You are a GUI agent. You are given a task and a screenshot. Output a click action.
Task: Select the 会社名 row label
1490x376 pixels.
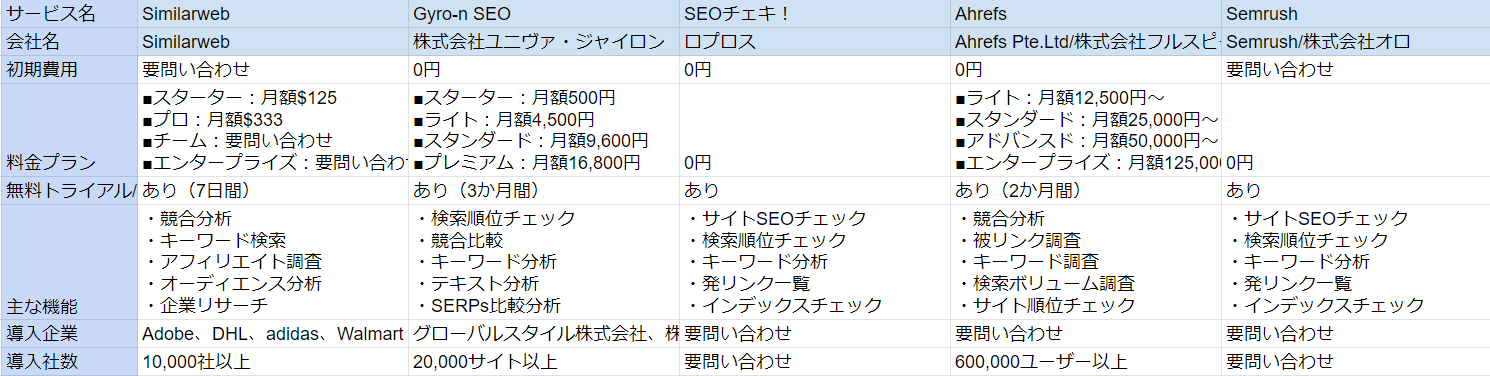pos(69,42)
